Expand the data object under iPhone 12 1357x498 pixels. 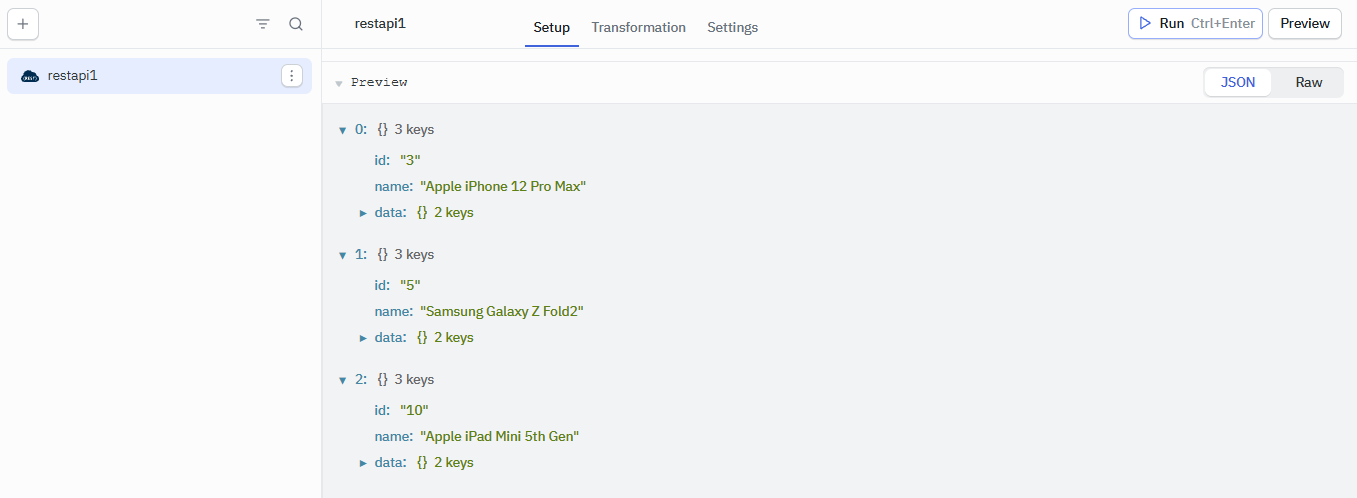tap(363, 213)
